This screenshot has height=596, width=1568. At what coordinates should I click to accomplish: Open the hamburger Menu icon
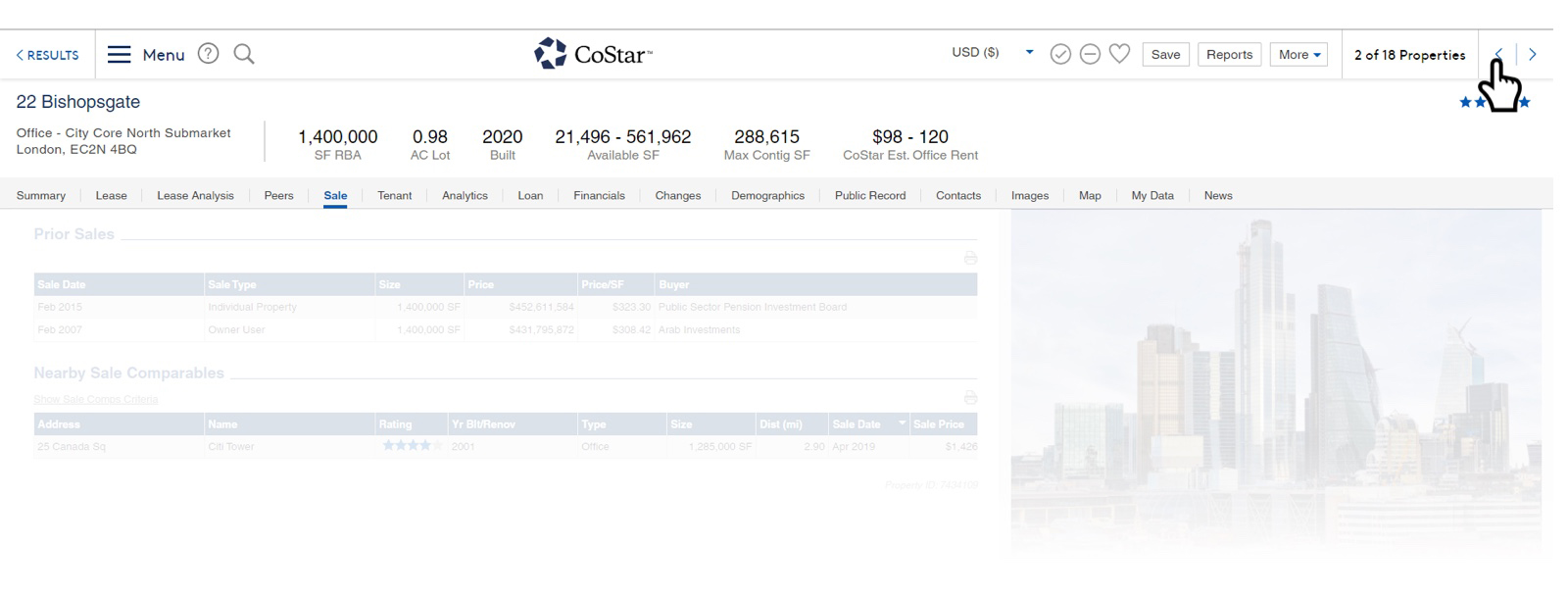[x=119, y=54]
